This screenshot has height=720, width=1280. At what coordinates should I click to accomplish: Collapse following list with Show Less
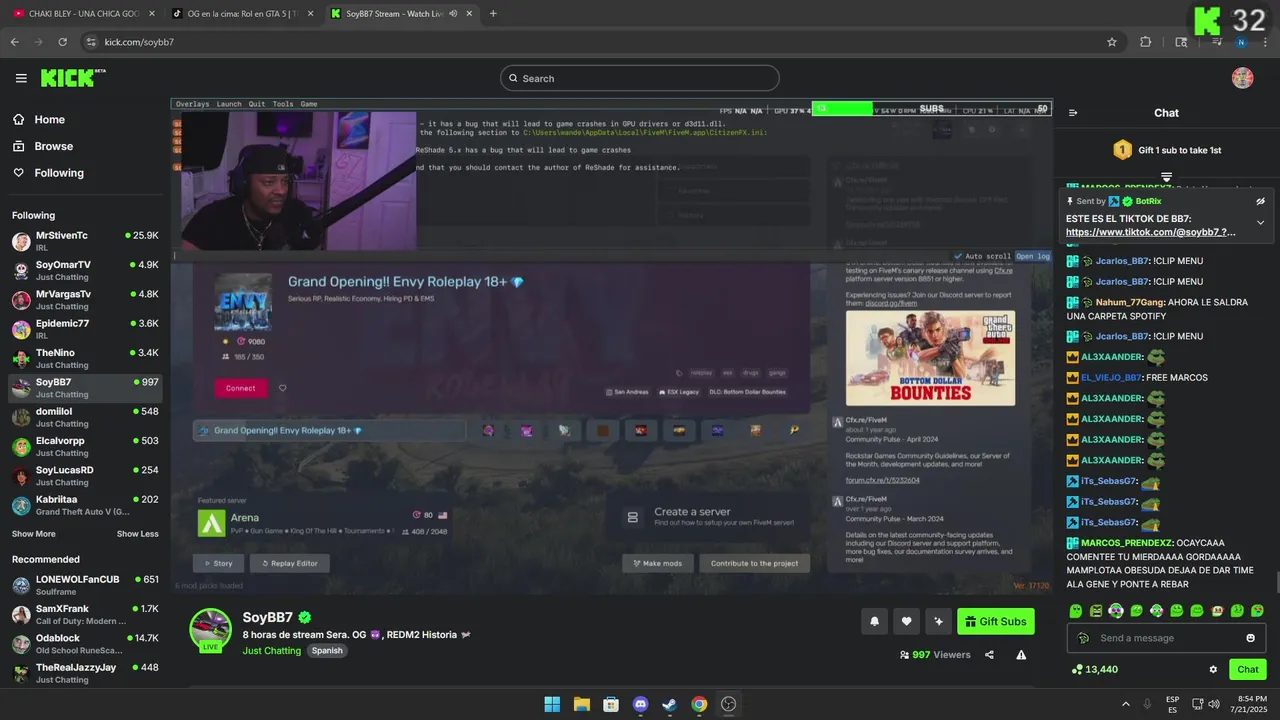click(137, 534)
